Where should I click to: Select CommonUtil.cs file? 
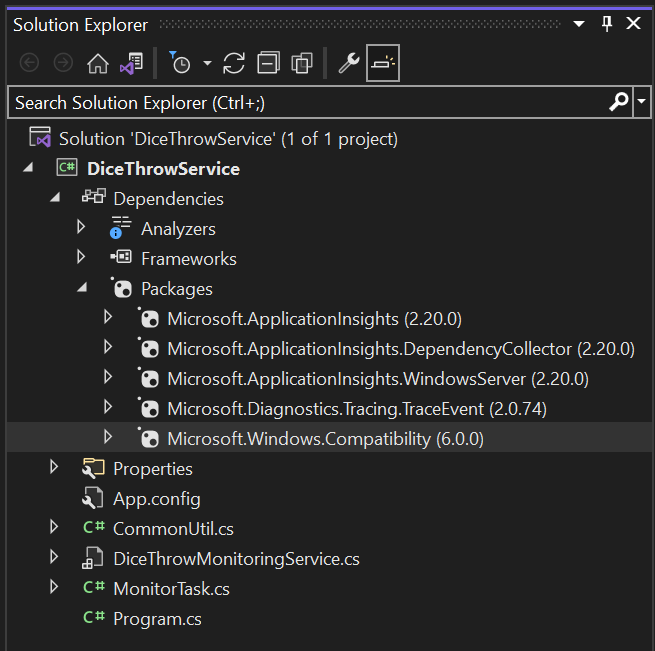tap(173, 529)
